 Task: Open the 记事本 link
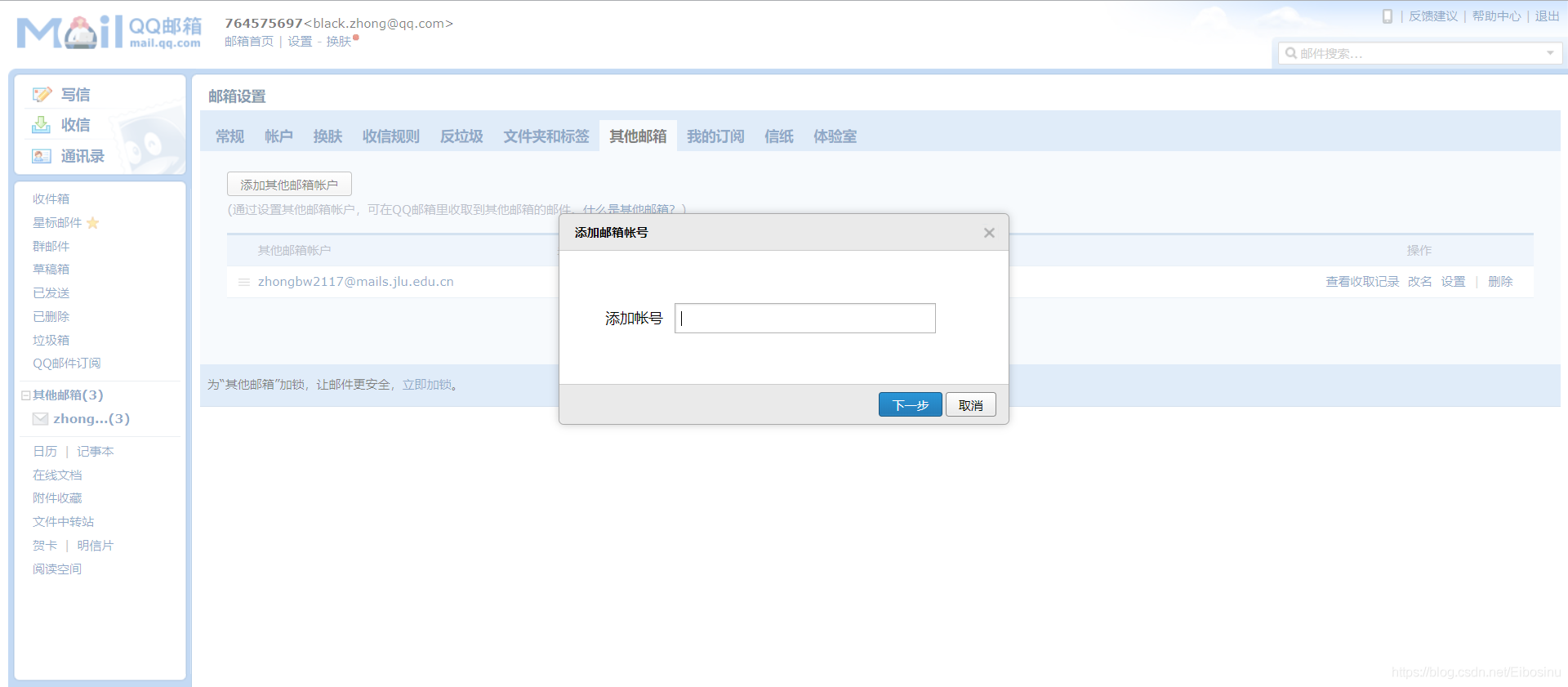[96, 452]
